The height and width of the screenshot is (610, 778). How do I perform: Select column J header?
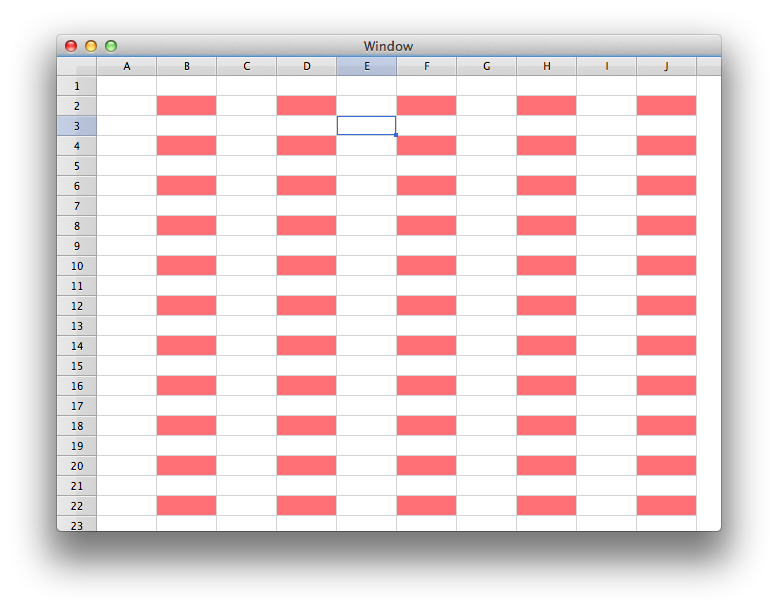(667, 66)
